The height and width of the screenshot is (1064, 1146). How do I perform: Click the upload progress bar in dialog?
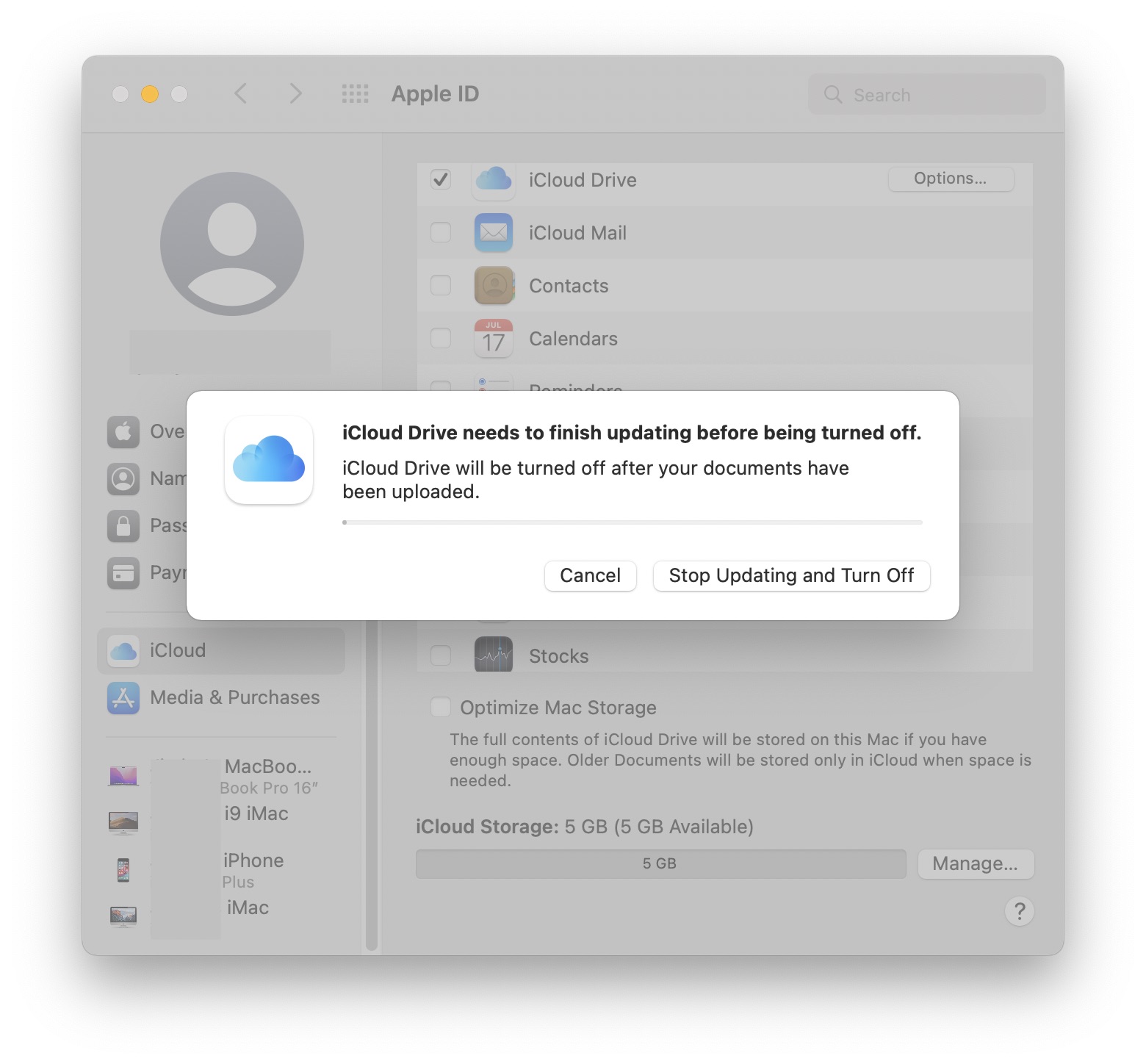pos(632,522)
